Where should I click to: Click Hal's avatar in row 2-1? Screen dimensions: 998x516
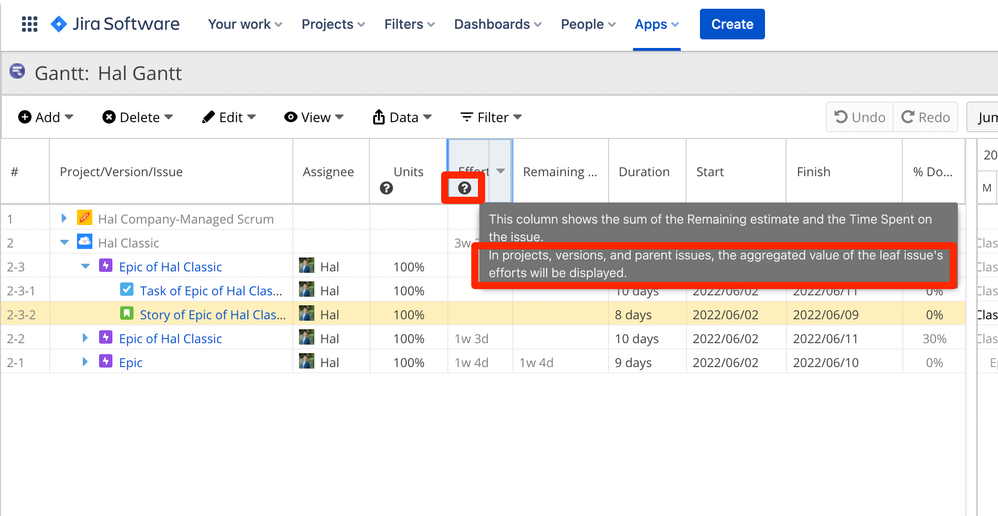pyautogui.click(x=306, y=362)
